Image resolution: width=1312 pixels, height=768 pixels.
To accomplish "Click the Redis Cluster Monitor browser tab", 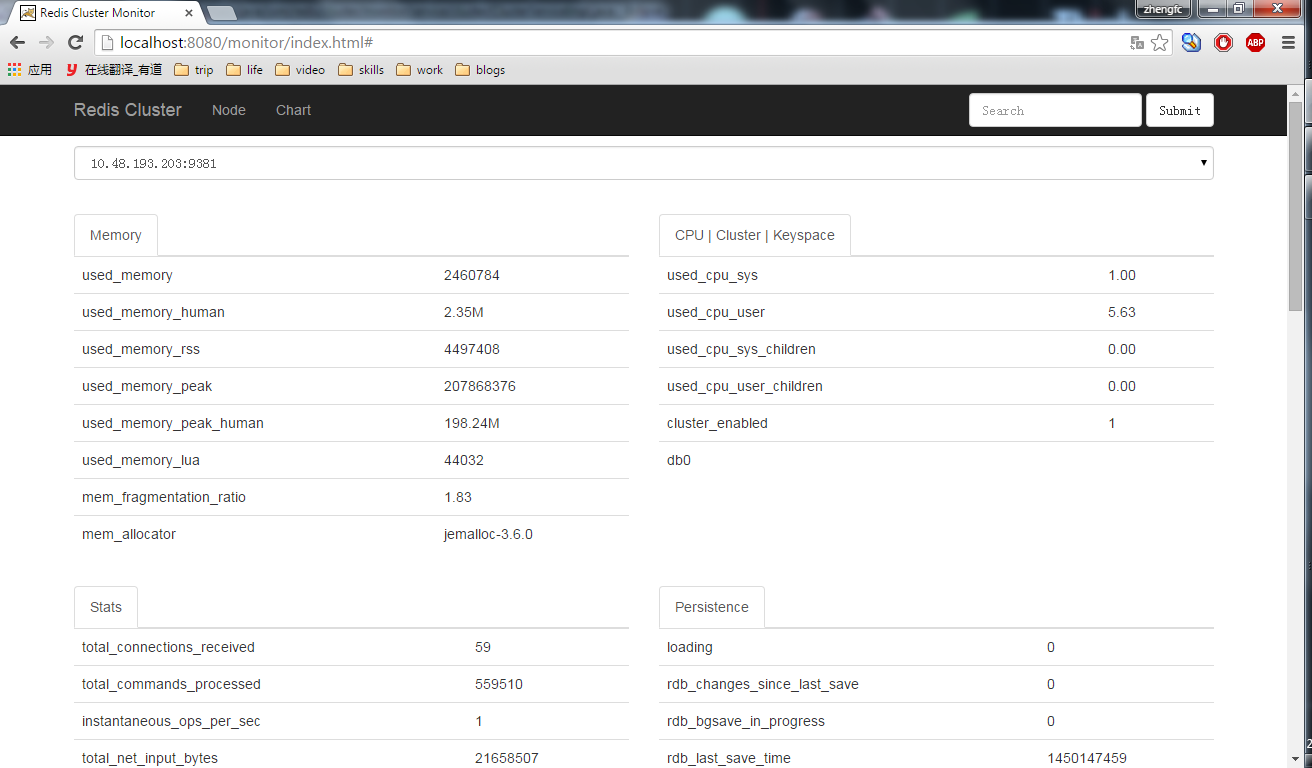I will [x=105, y=13].
